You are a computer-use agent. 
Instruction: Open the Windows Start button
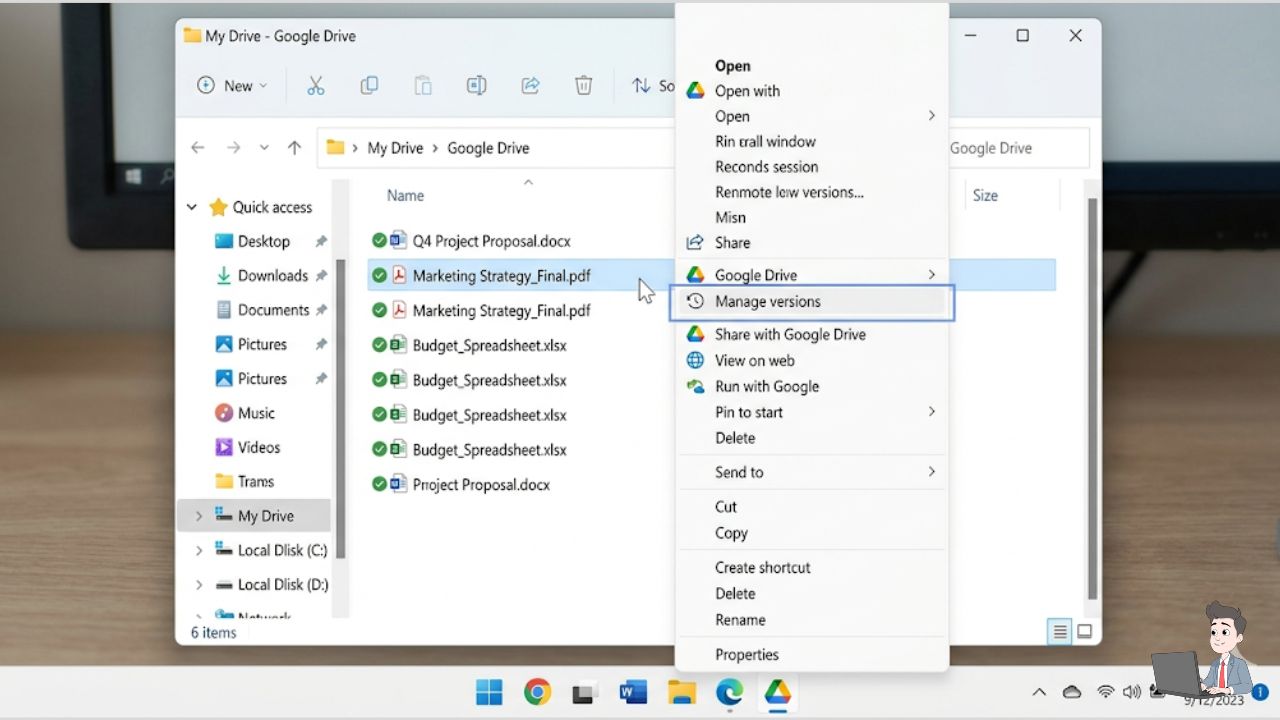point(489,692)
